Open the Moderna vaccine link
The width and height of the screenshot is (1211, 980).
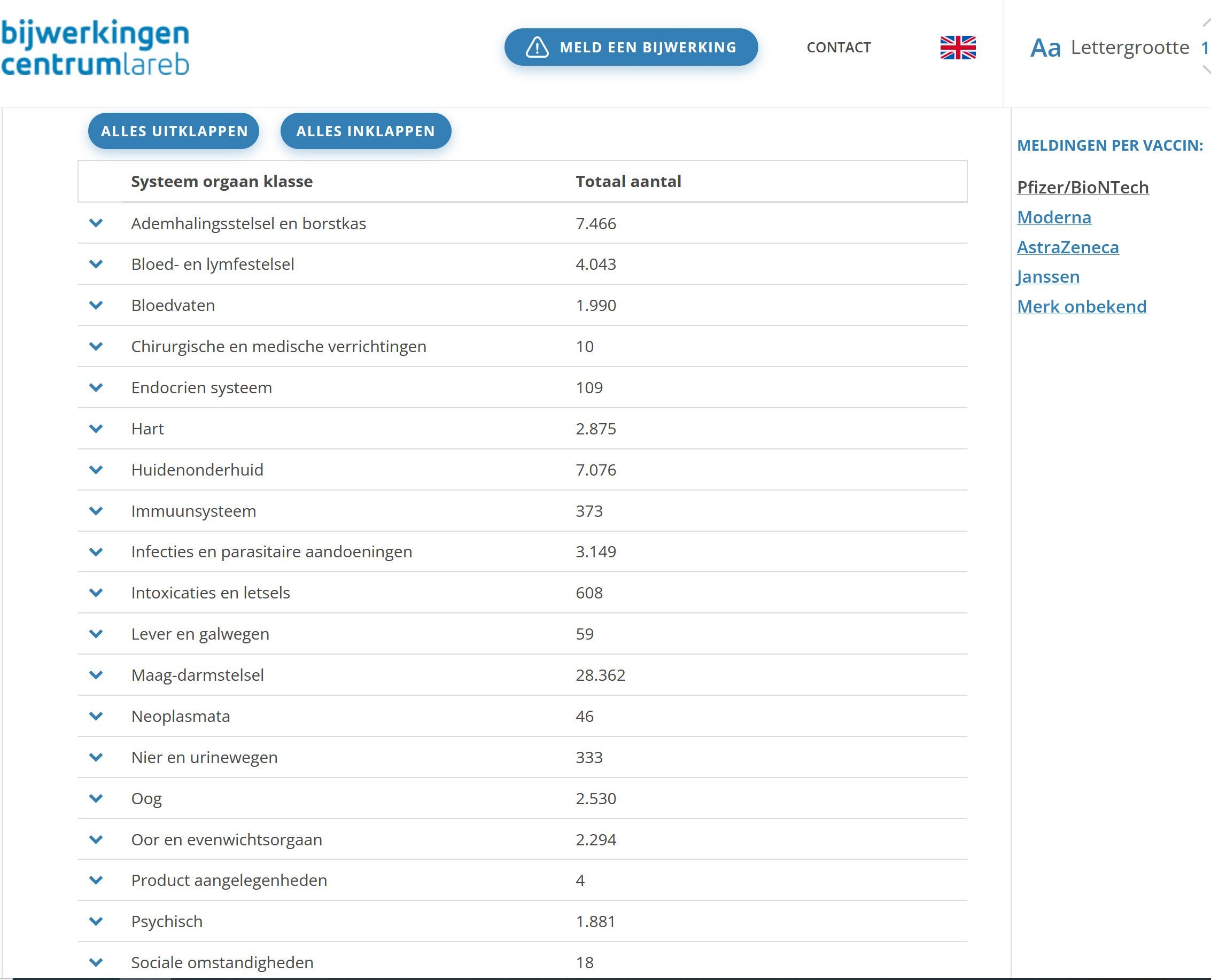(1053, 217)
